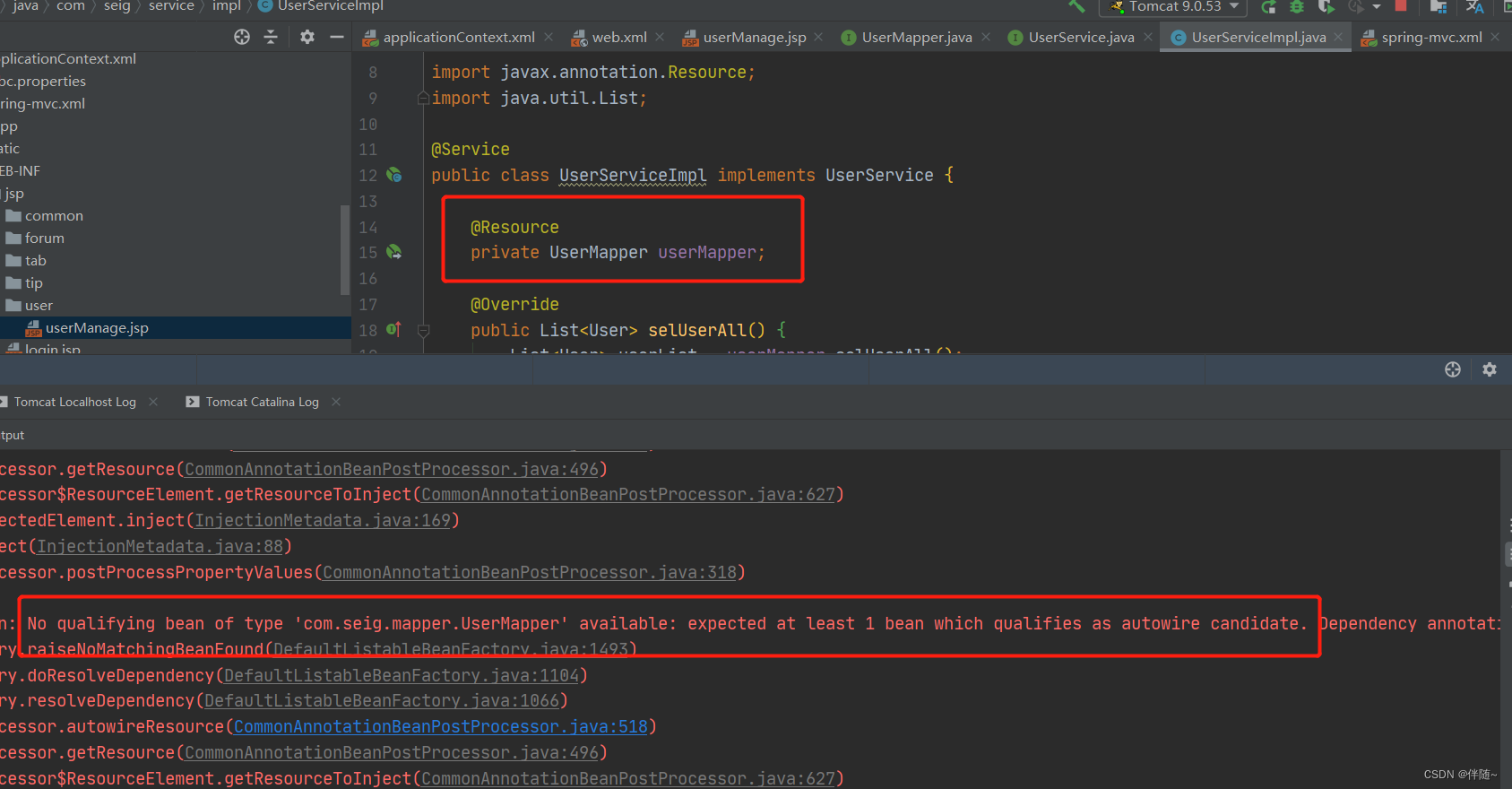
Task: Select the 'user' folder in project tree
Action: (x=39, y=306)
